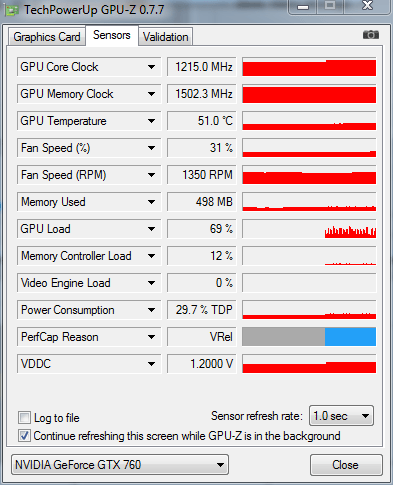Click the GPU Memory Clock value field
The width and height of the screenshot is (393, 485).
point(202,94)
